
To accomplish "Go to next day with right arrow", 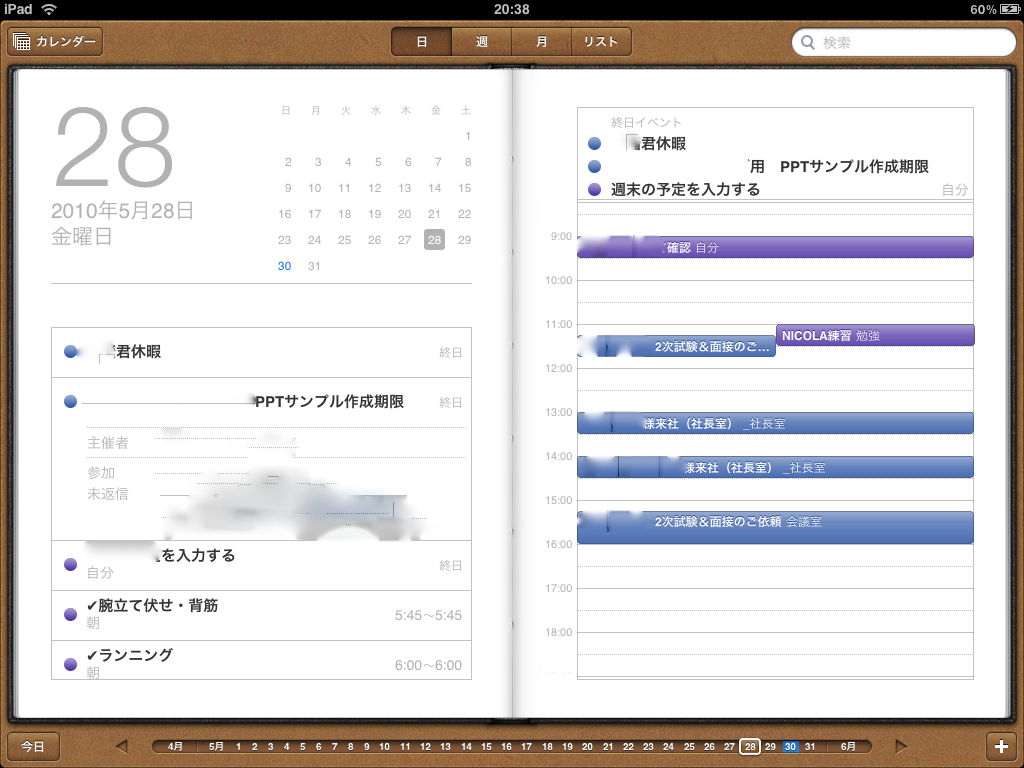I will click(x=901, y=746).
